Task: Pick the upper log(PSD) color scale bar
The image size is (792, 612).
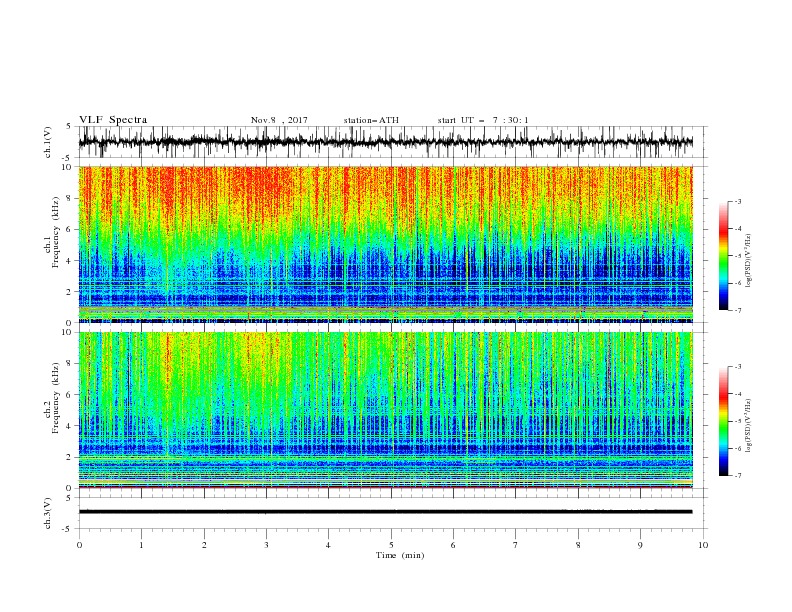Action: [x=724, y=256]
